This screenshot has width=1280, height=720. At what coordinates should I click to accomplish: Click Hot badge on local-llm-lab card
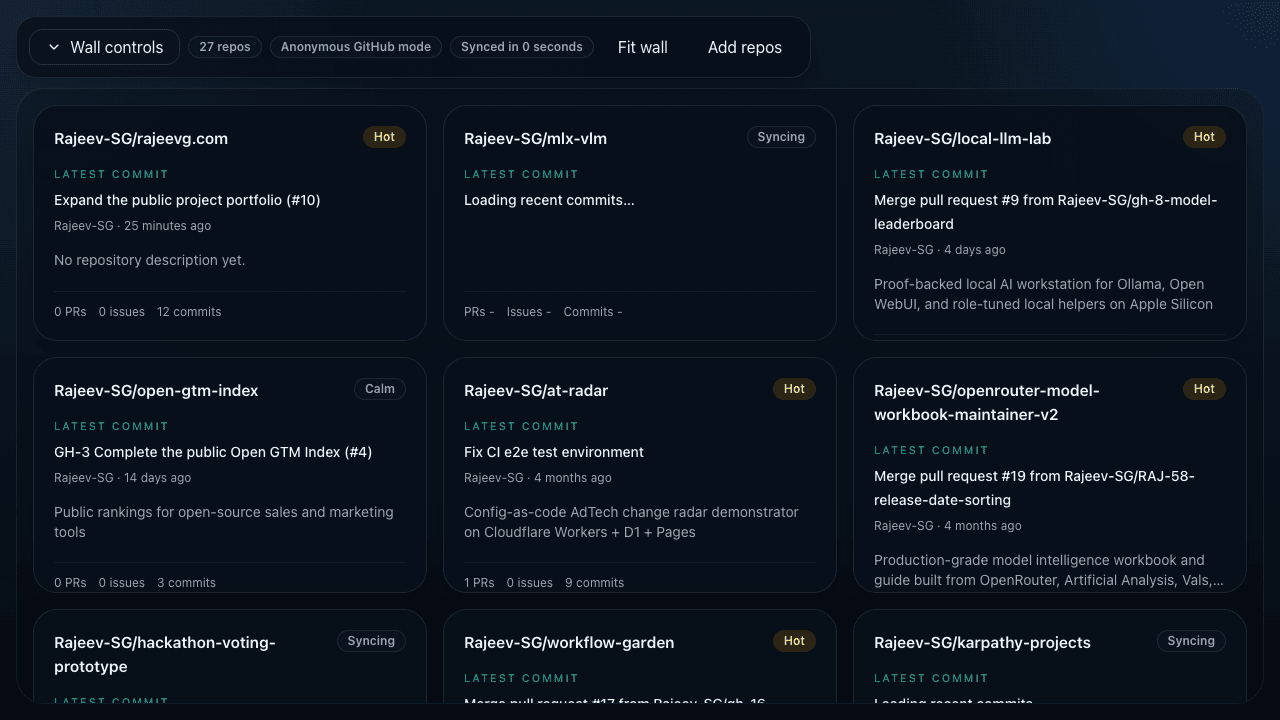click(1204, 137)
